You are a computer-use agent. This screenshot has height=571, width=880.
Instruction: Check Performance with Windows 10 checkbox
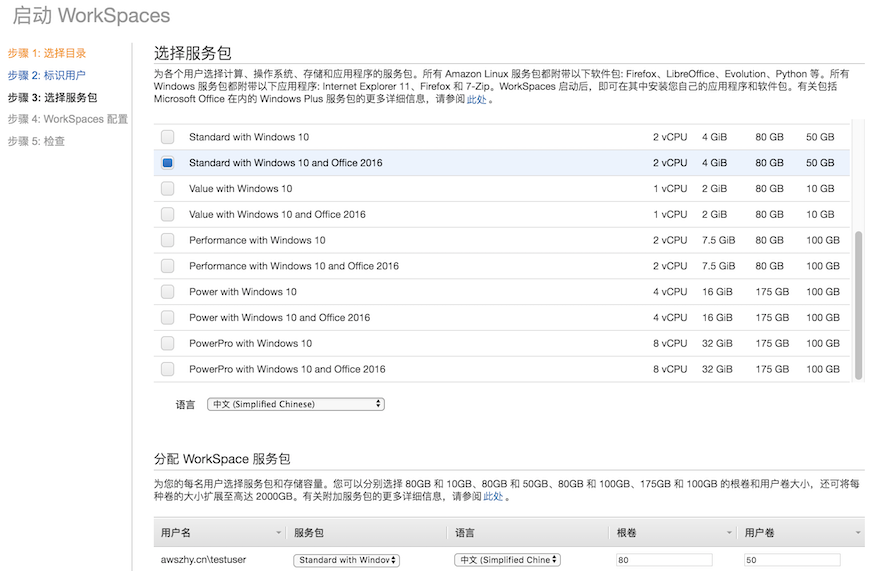click(x=167, y=240)
